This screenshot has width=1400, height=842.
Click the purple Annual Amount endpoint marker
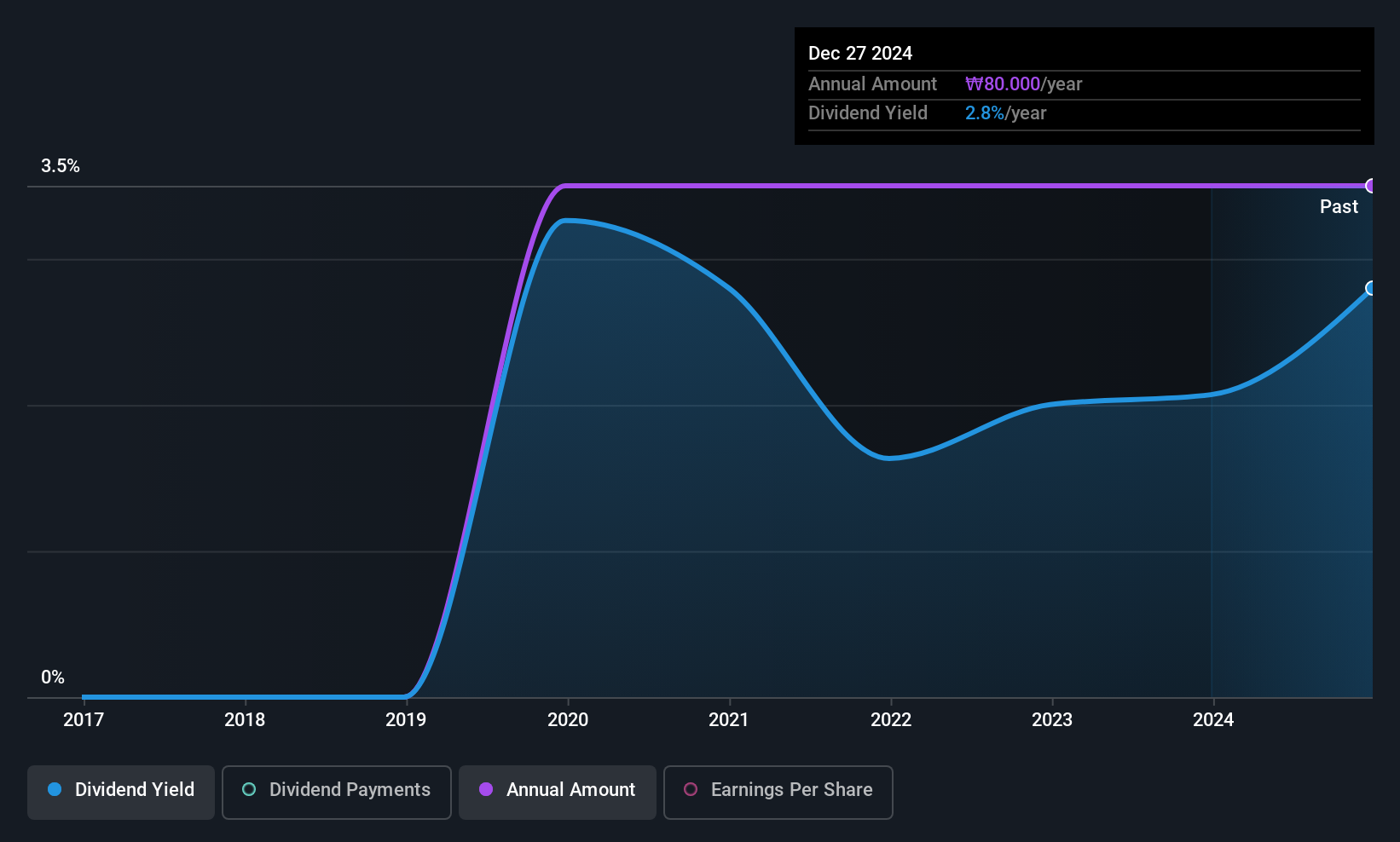click(1371, 186)
